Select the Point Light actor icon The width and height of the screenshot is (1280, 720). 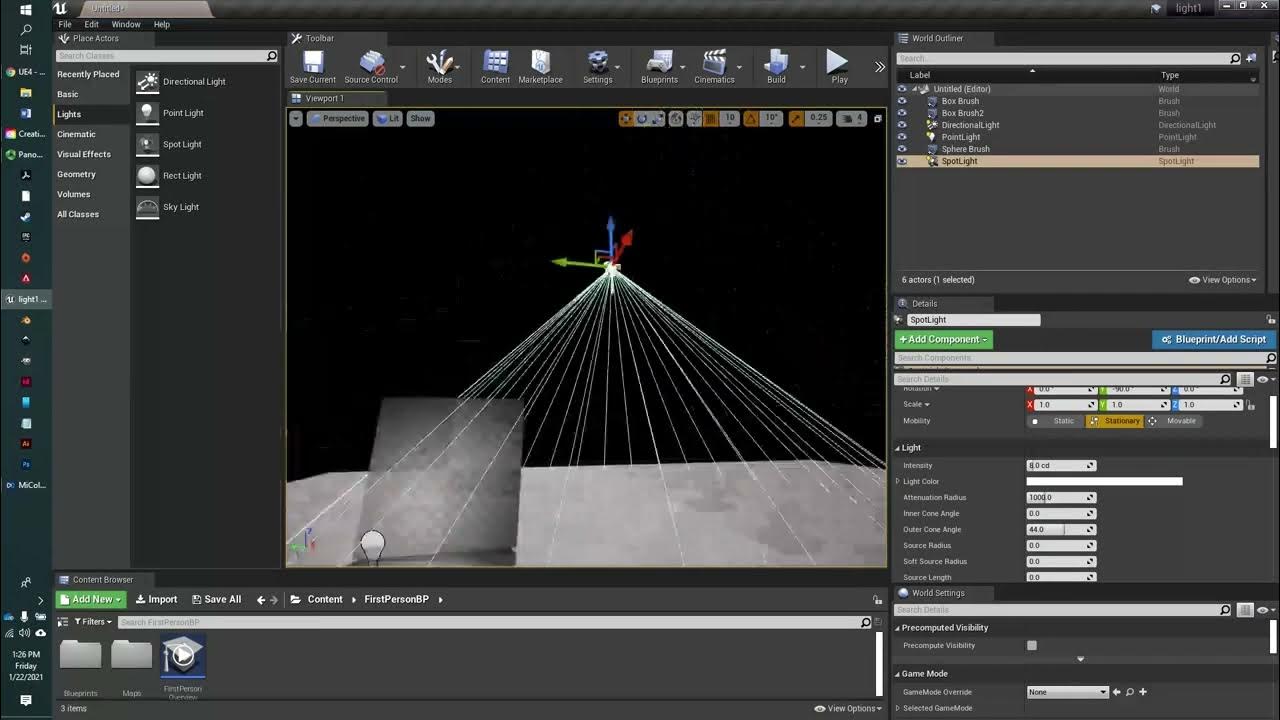click(x=147, y=113)
